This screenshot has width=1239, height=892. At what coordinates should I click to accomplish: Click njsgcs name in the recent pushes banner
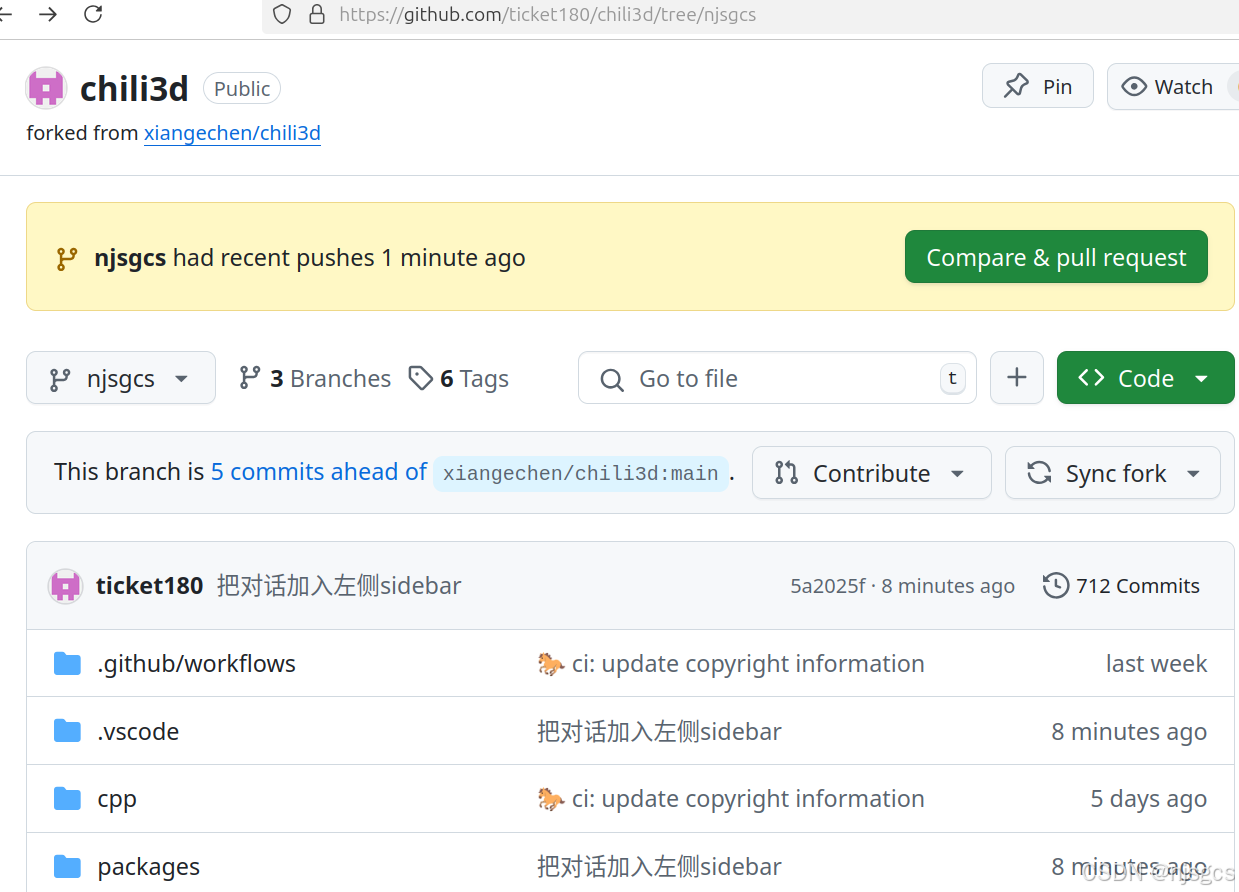[x=130, y=258]
